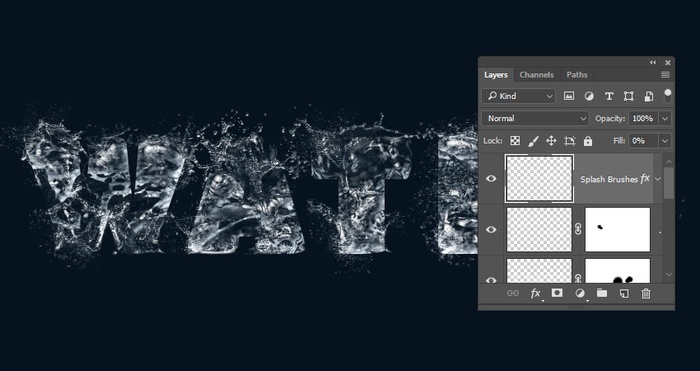Open the Kind filter type dropdown

point(519,96)
